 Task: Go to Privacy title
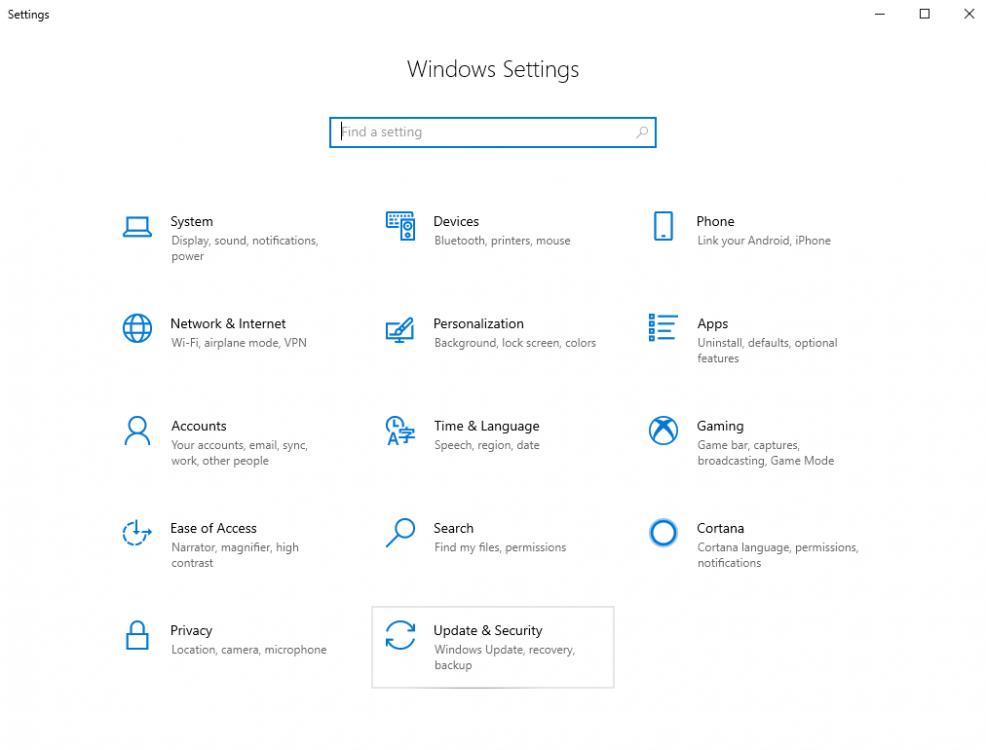[x=191, y=631]
